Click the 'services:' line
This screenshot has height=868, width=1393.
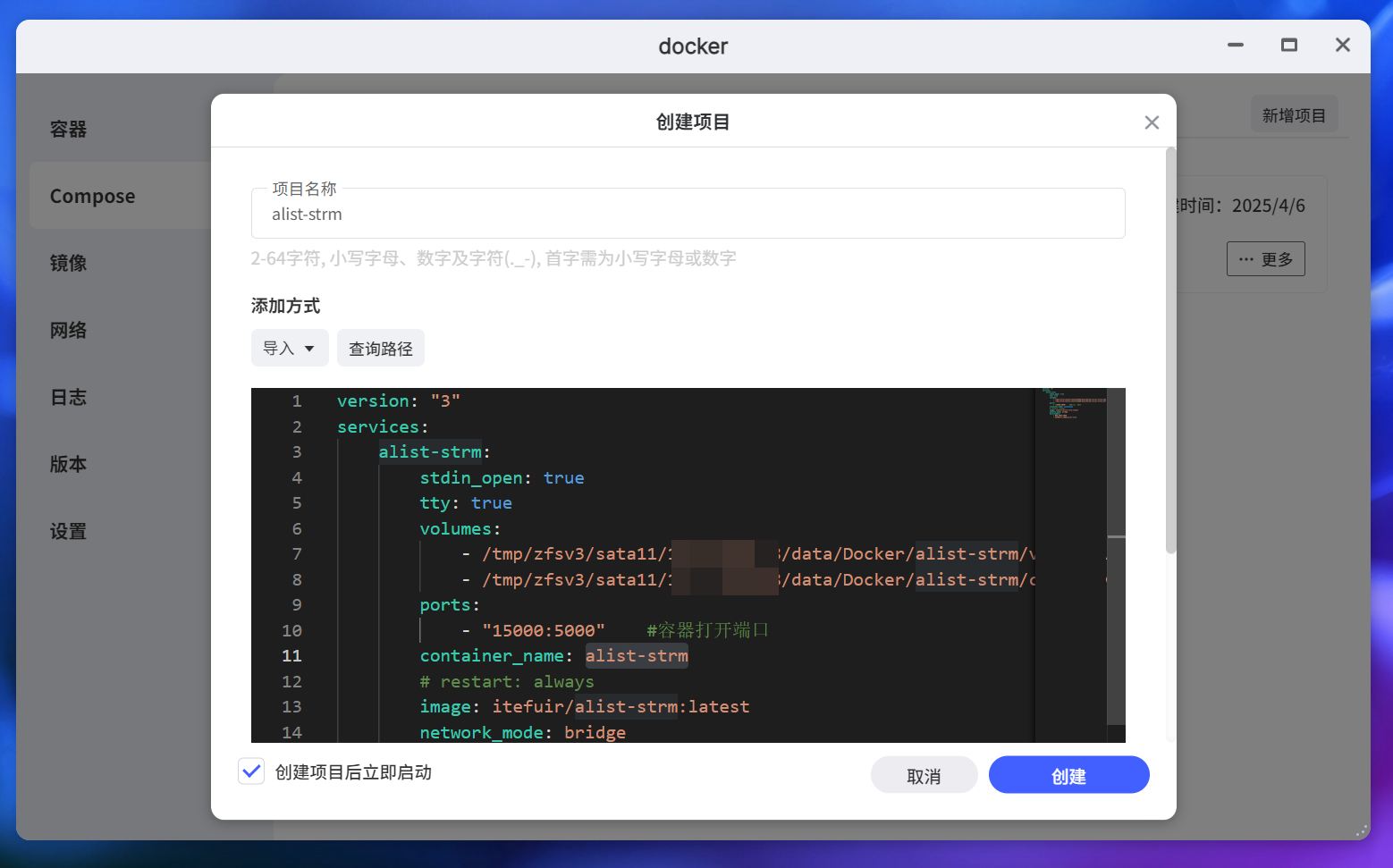383,426
